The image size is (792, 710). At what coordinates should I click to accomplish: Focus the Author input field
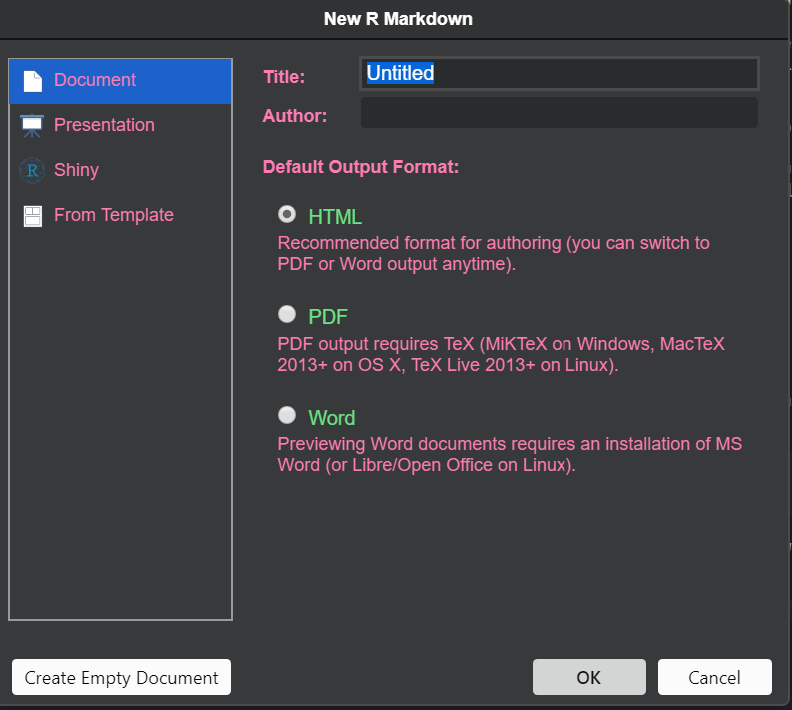(x=559, y=113)
